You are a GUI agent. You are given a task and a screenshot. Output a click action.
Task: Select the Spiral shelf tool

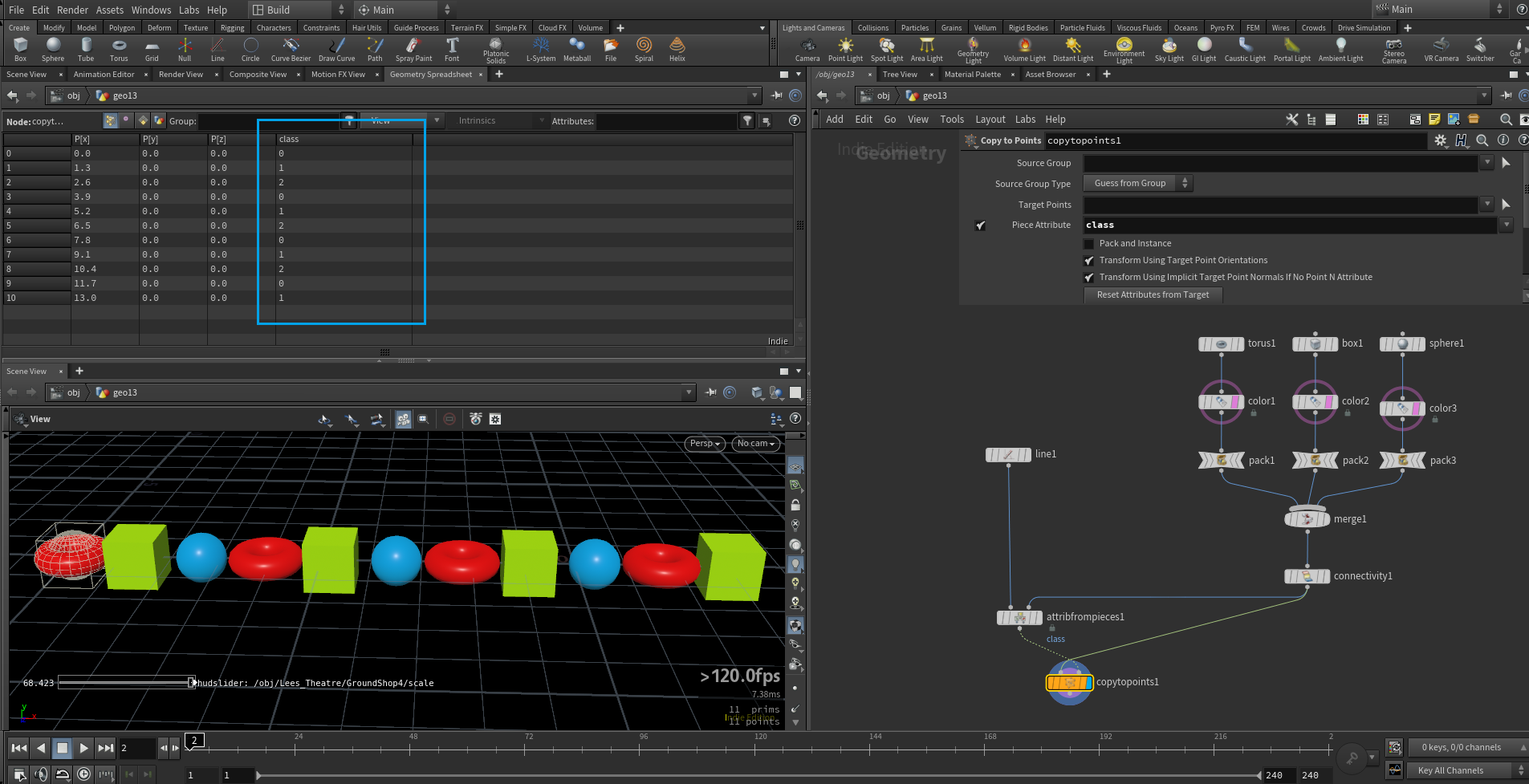[x=644, y=49]
